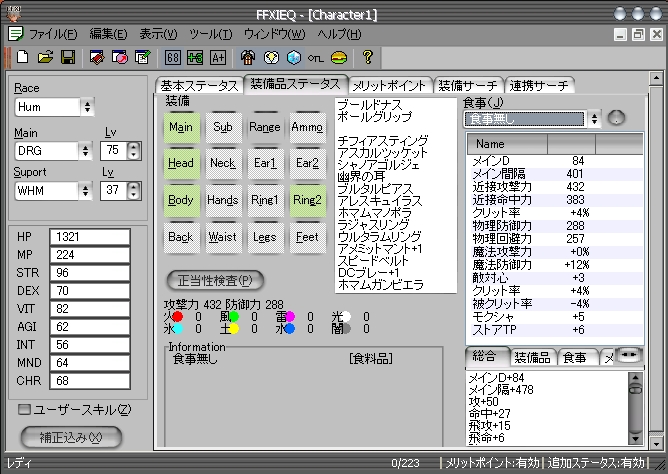Click the tab scroll arrows beside 食事 tab
Screen dimensions: 668x474
tap(629, 354)
